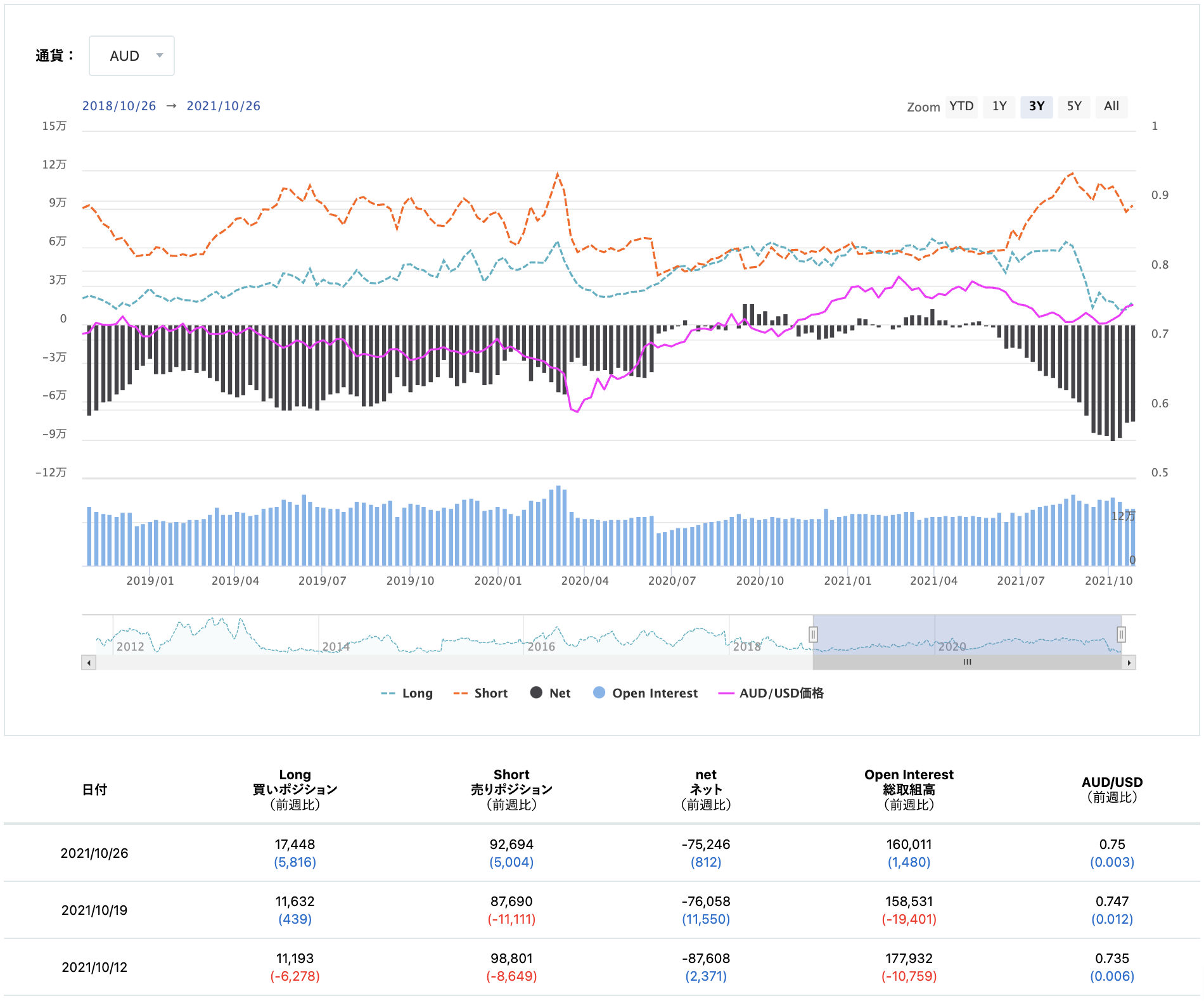Click the date cell 2021/10/26
The width and height of the screenshot is (1204, 1001).
point(94,853)
